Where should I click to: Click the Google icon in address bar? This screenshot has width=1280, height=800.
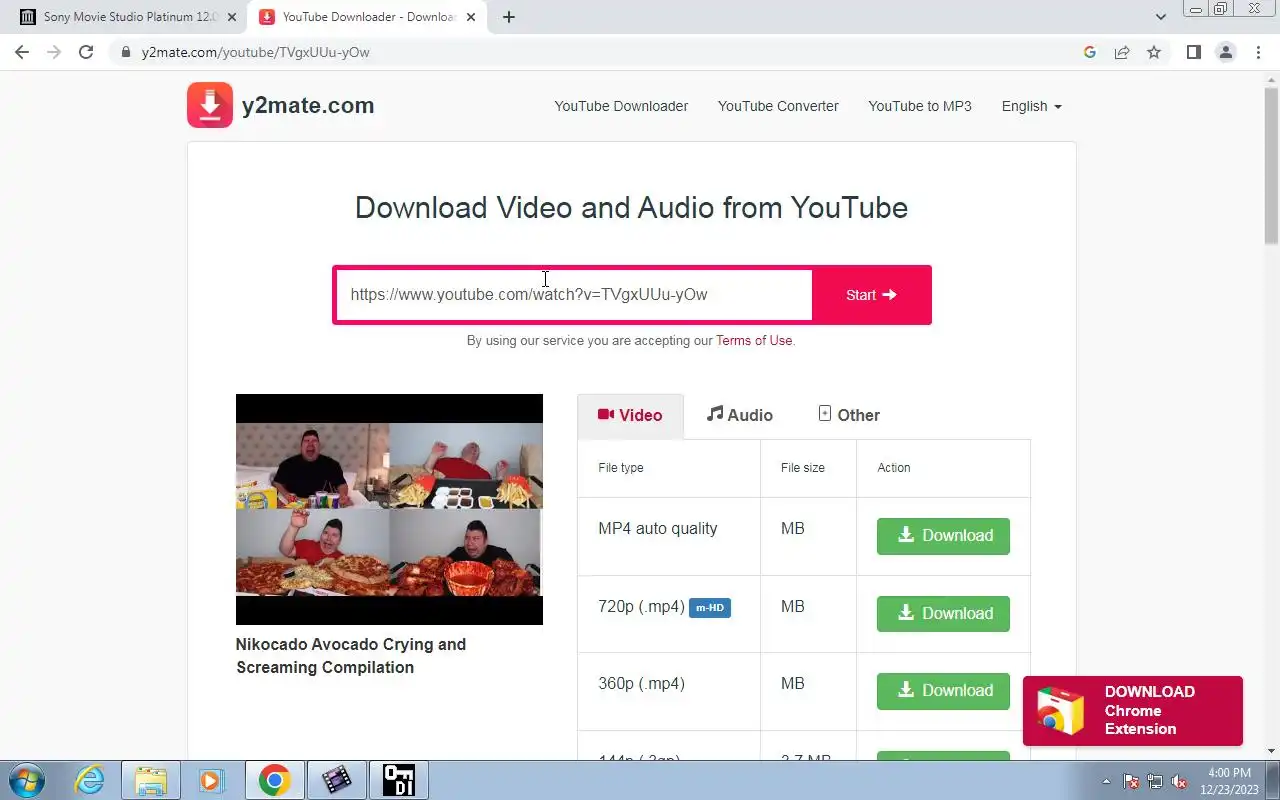pyautogui.click(x=1090, y=52)
